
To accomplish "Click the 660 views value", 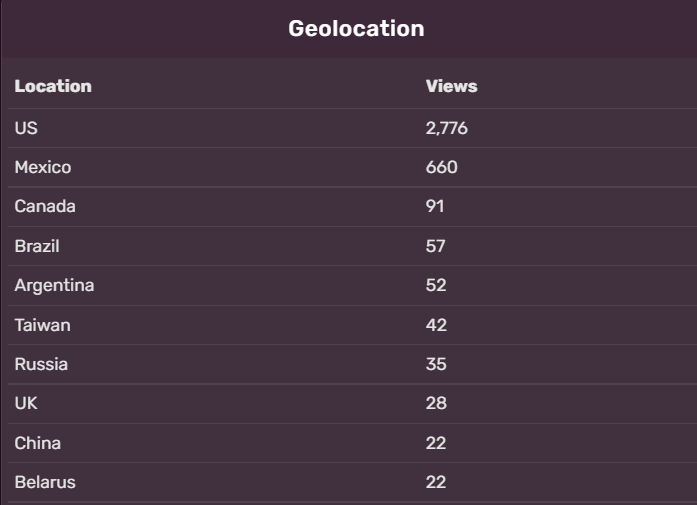I will coord(441,167).
